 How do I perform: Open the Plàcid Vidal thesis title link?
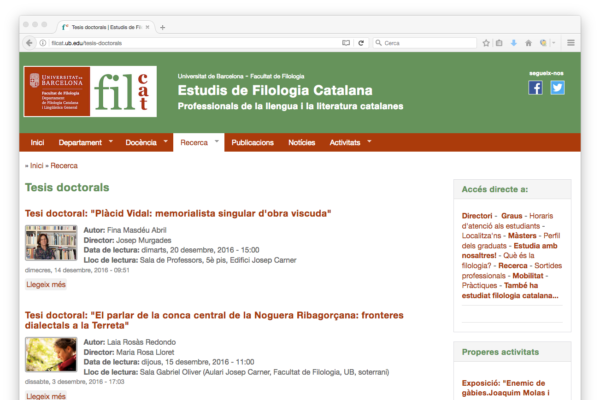[178, 213]
